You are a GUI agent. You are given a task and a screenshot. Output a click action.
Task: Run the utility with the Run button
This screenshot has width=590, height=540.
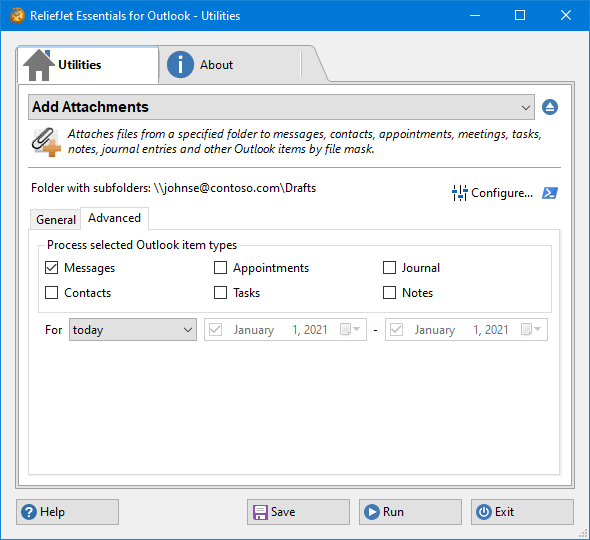click(x=410, y=512)
